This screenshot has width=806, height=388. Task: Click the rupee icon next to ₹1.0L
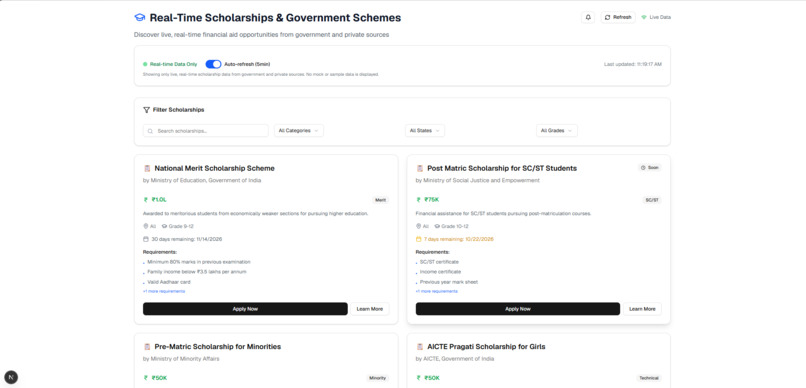tap(146, 200)
